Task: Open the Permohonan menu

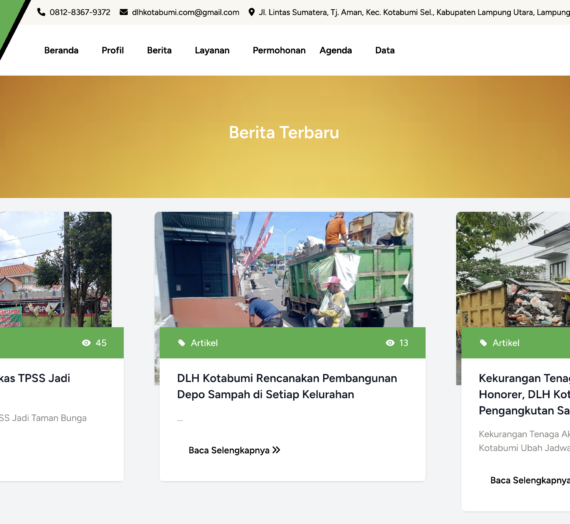Action: click(279, 50)
